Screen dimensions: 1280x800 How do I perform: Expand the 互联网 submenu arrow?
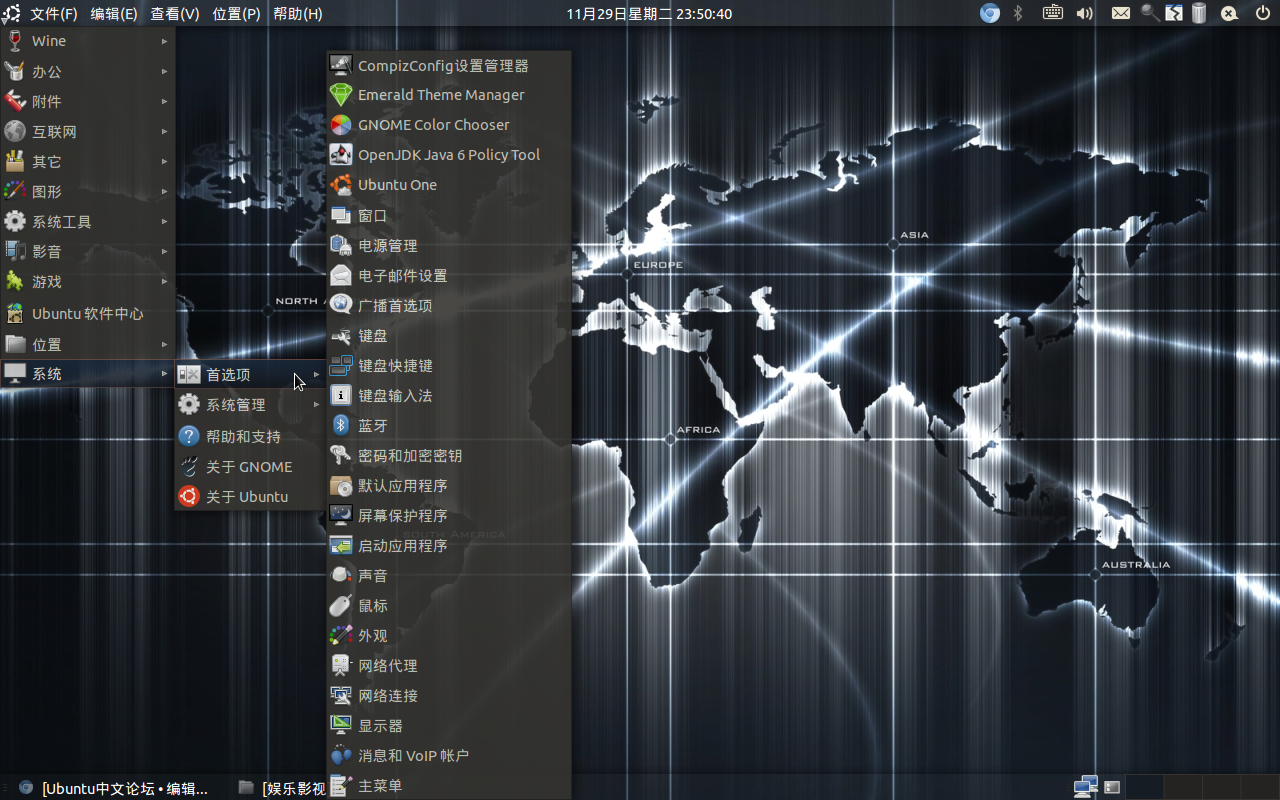click(164, 131)
